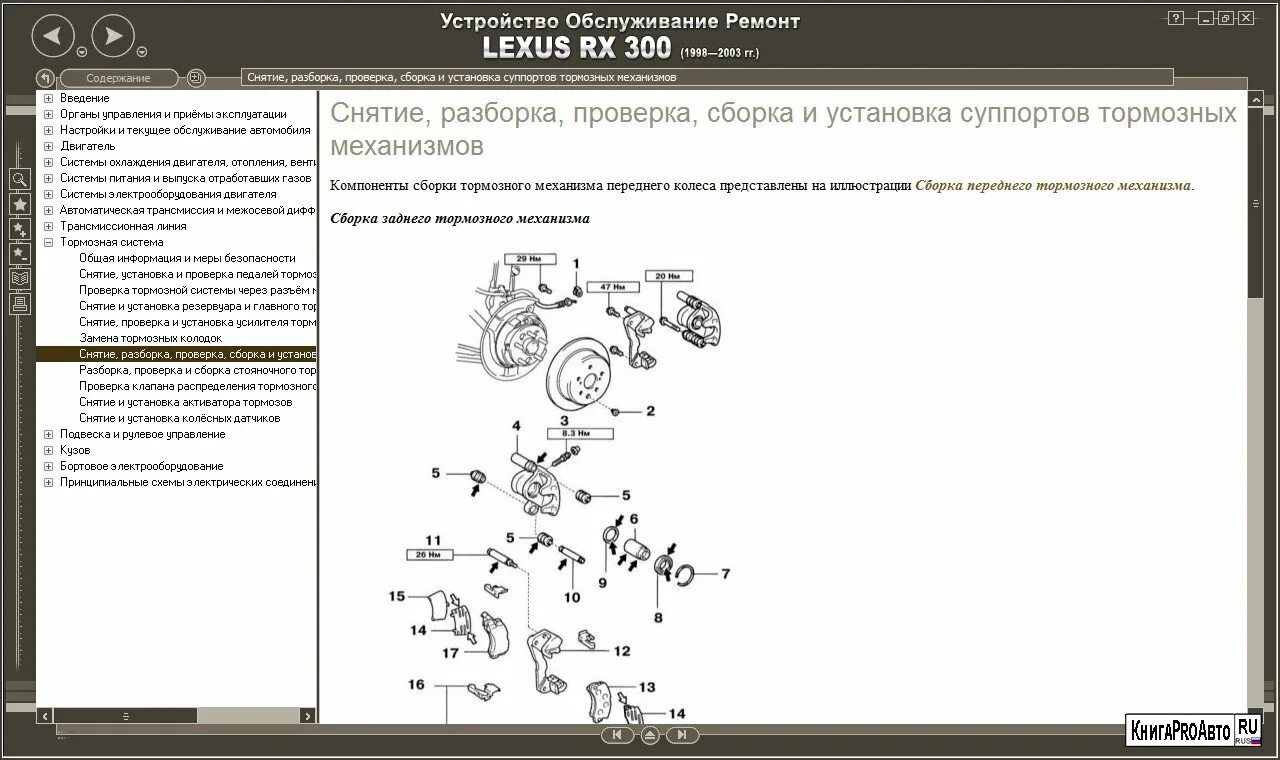Open Снятие и установка резервуара
Image resolution: width=1280 pixels, height=760 pixels.
point(197,306)
